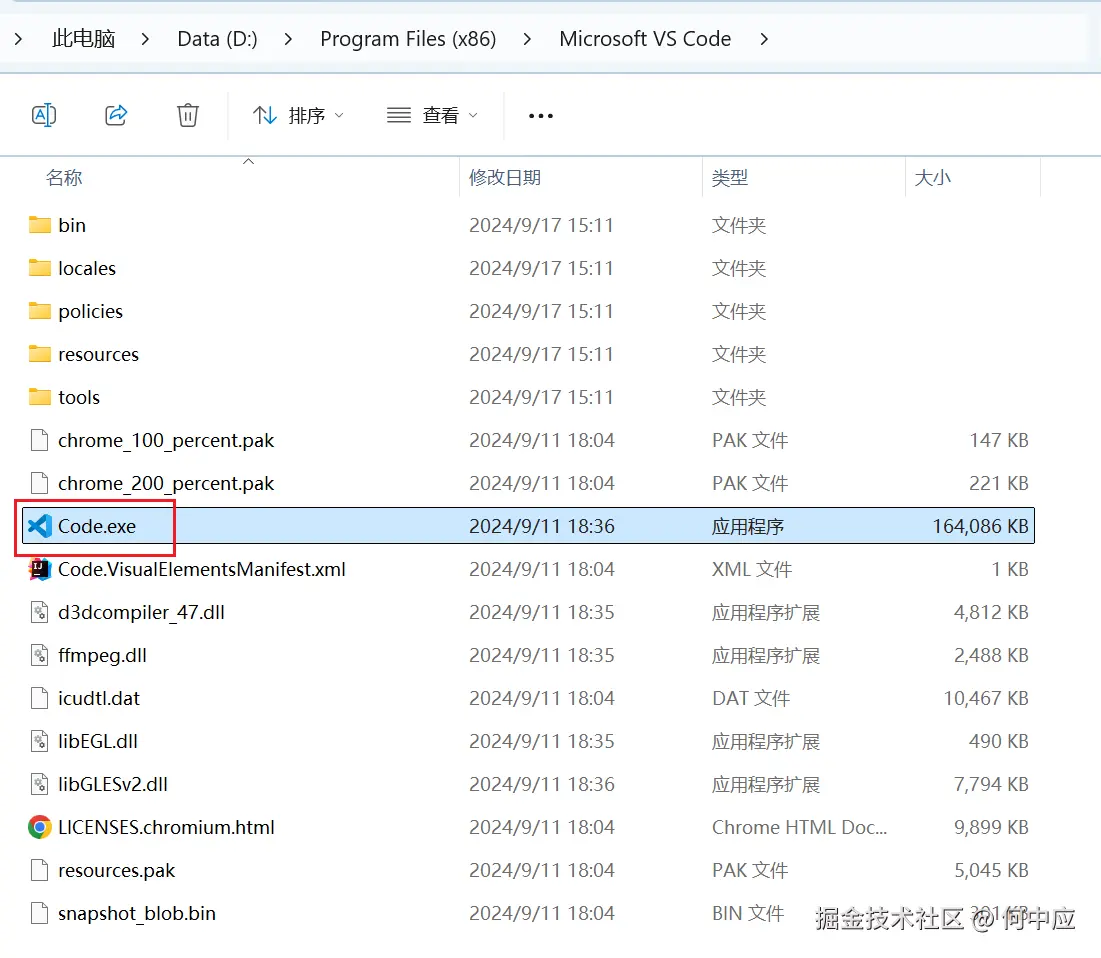Click the chrome_100_percent.pak file icon
Image resolution: width=1101 pixels, height=958 pixels.
click(x=39, y=440)
